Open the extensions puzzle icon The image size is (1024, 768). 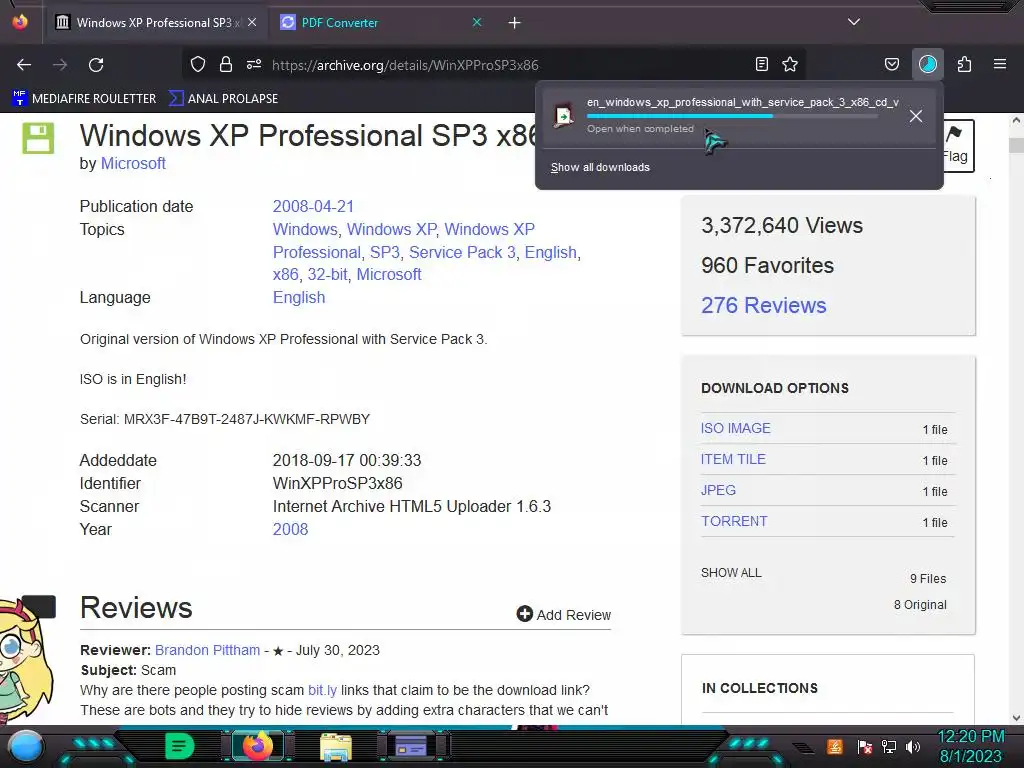coord(964,64)
